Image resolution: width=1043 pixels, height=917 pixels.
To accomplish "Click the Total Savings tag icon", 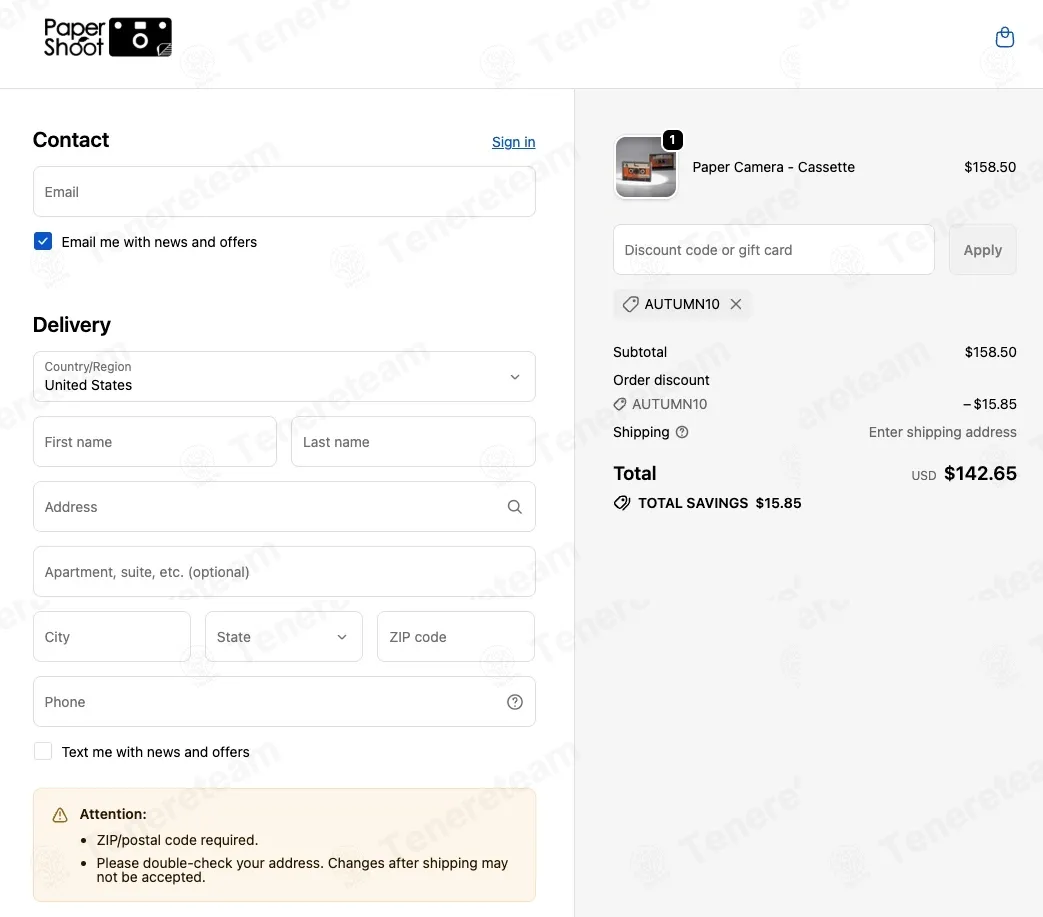I will [x=622, y=503].
